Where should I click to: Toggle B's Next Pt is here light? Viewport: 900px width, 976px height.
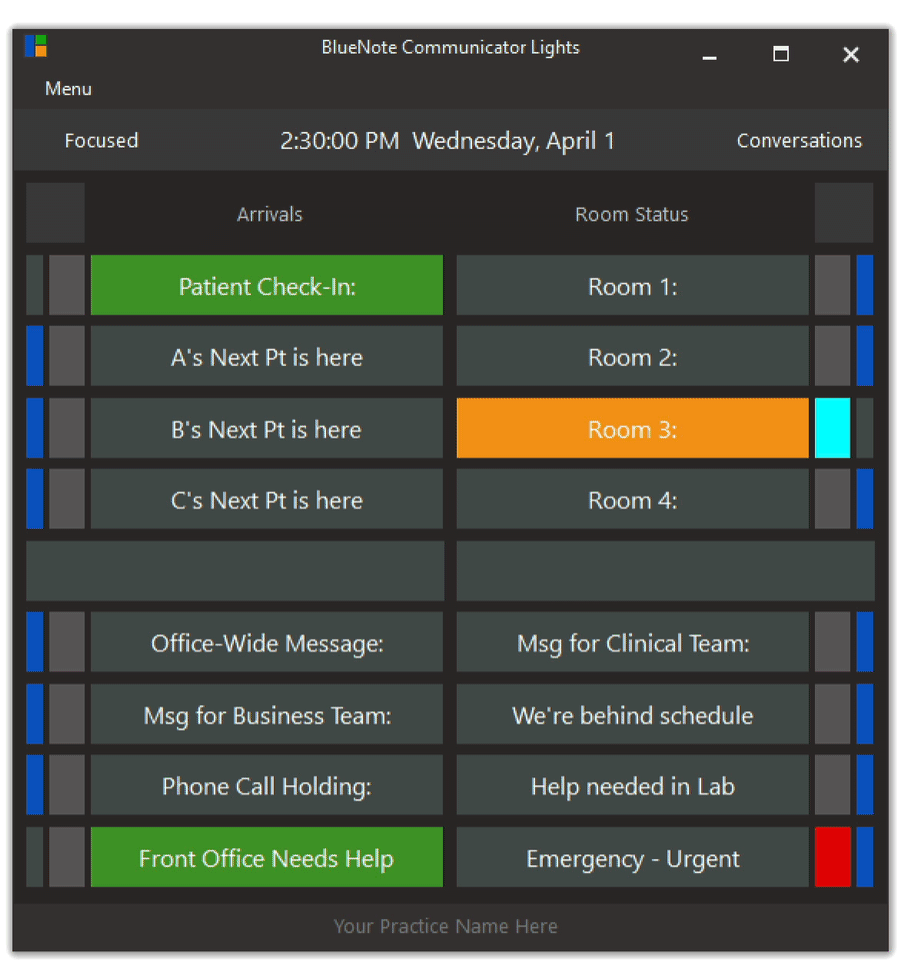coord(267,428)
